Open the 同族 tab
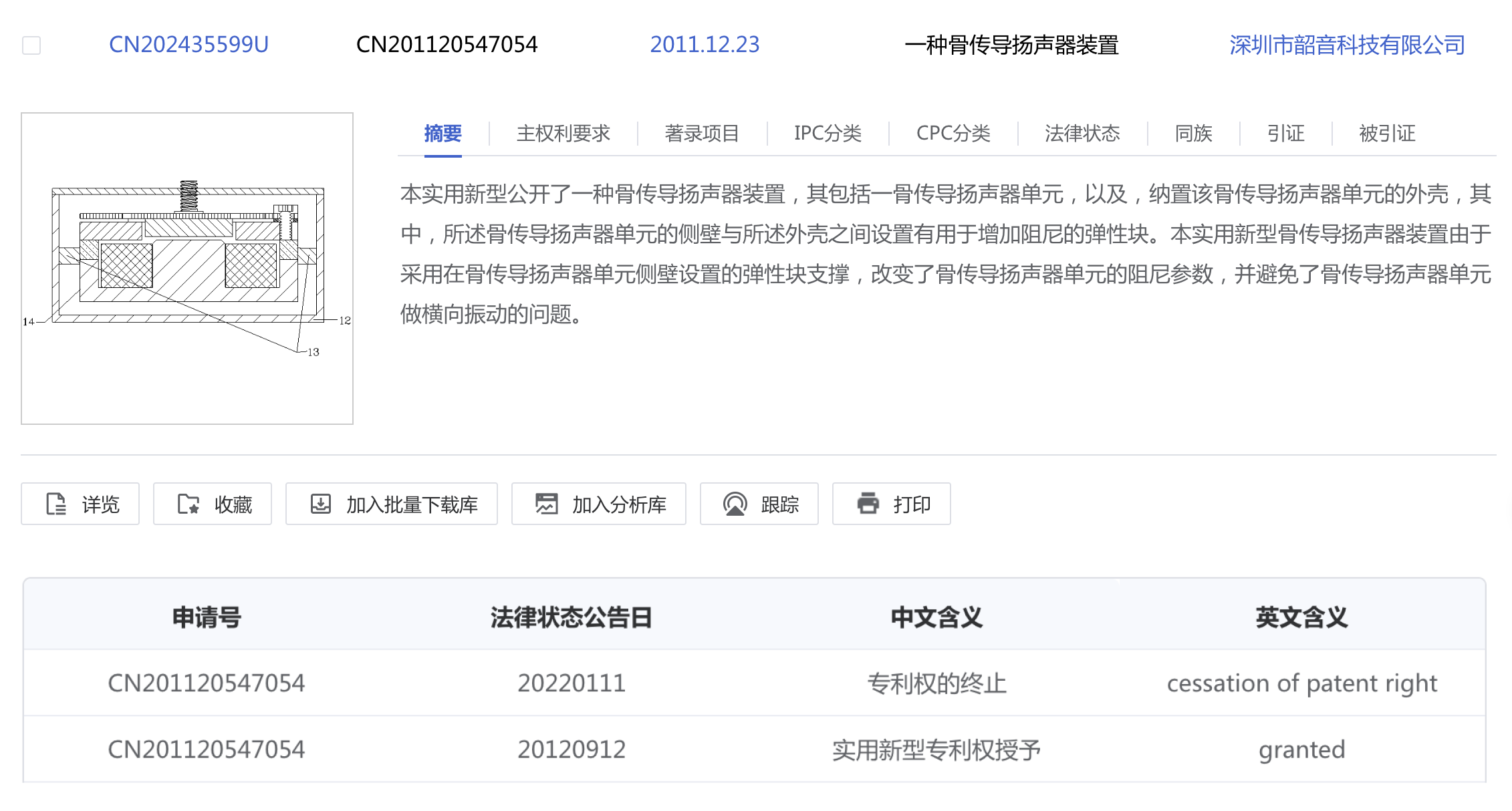 (1193, 133)
